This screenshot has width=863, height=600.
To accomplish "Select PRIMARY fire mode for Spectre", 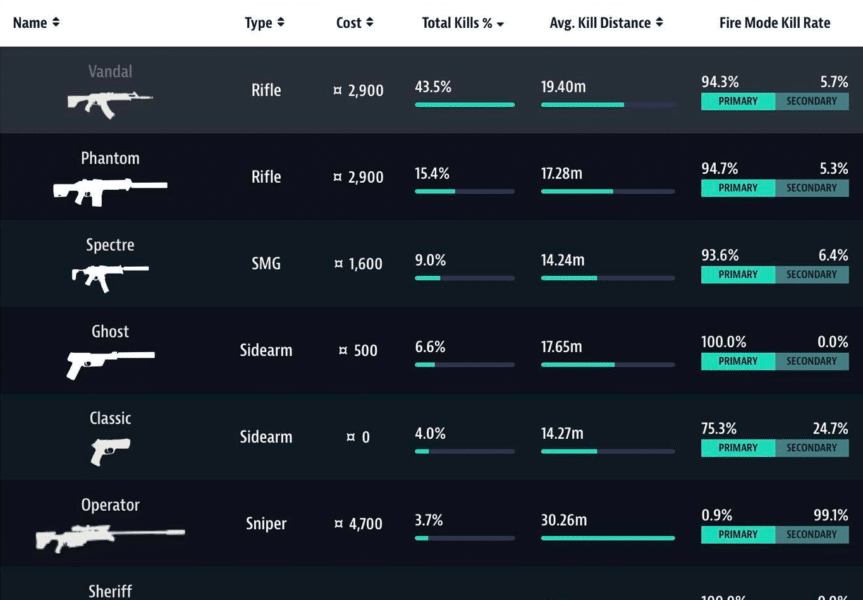I will (x=738, y=275).
